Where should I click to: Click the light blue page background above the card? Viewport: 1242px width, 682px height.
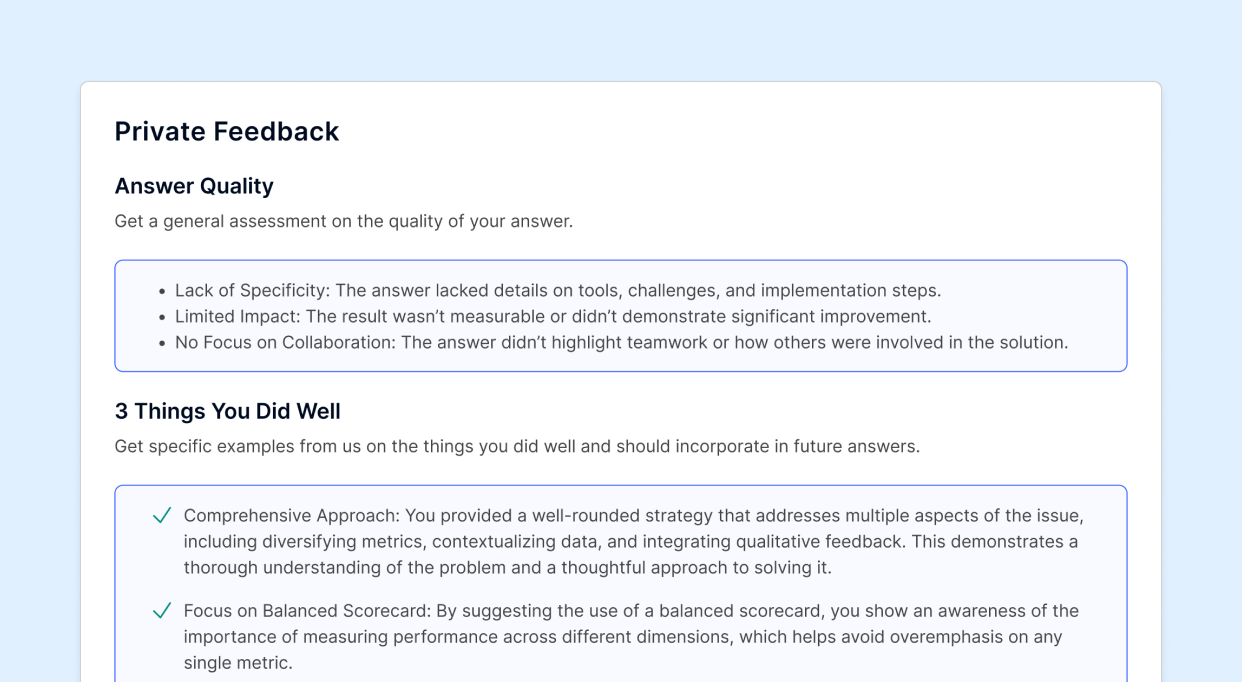621,40
